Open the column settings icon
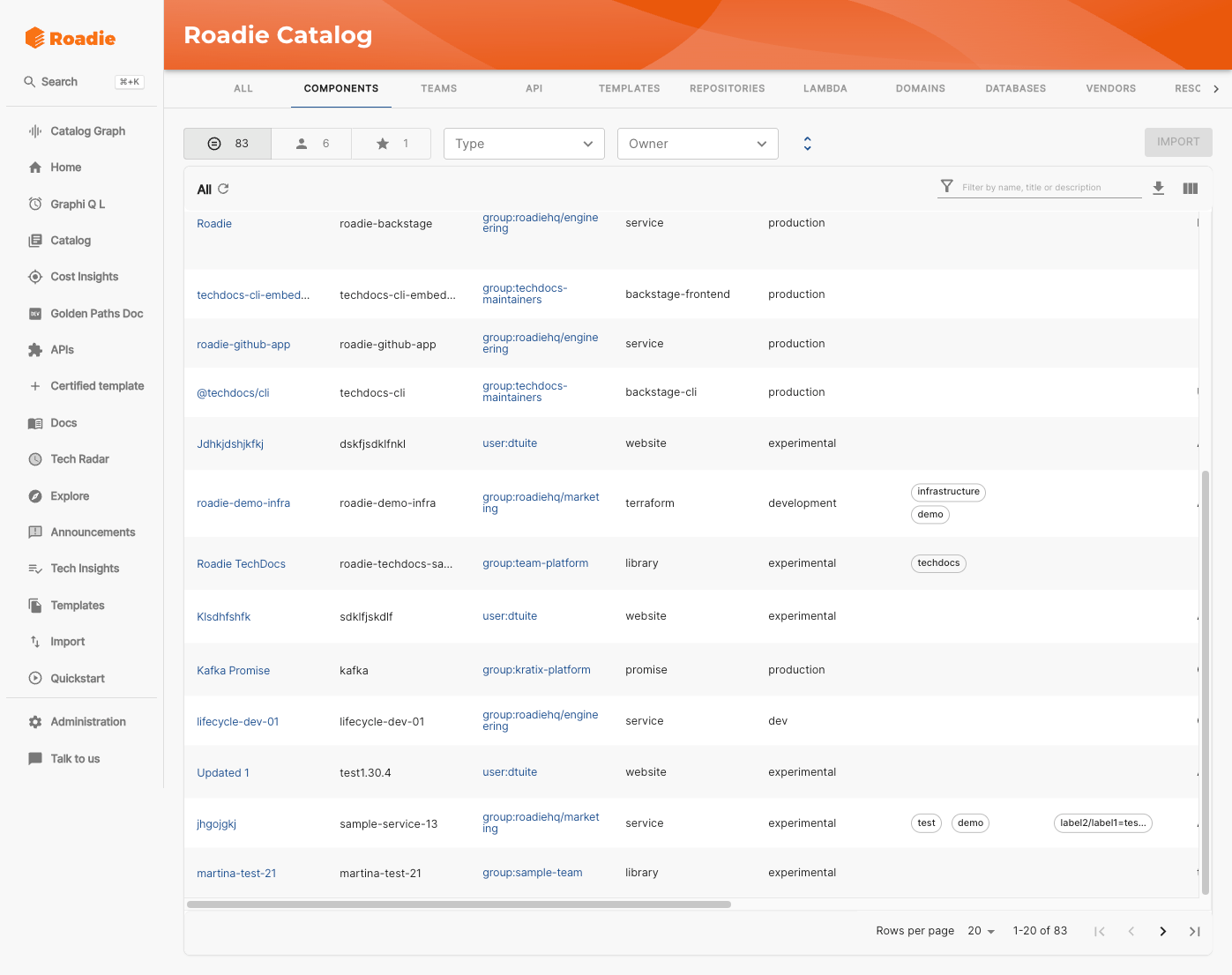 coord(1190,187)
